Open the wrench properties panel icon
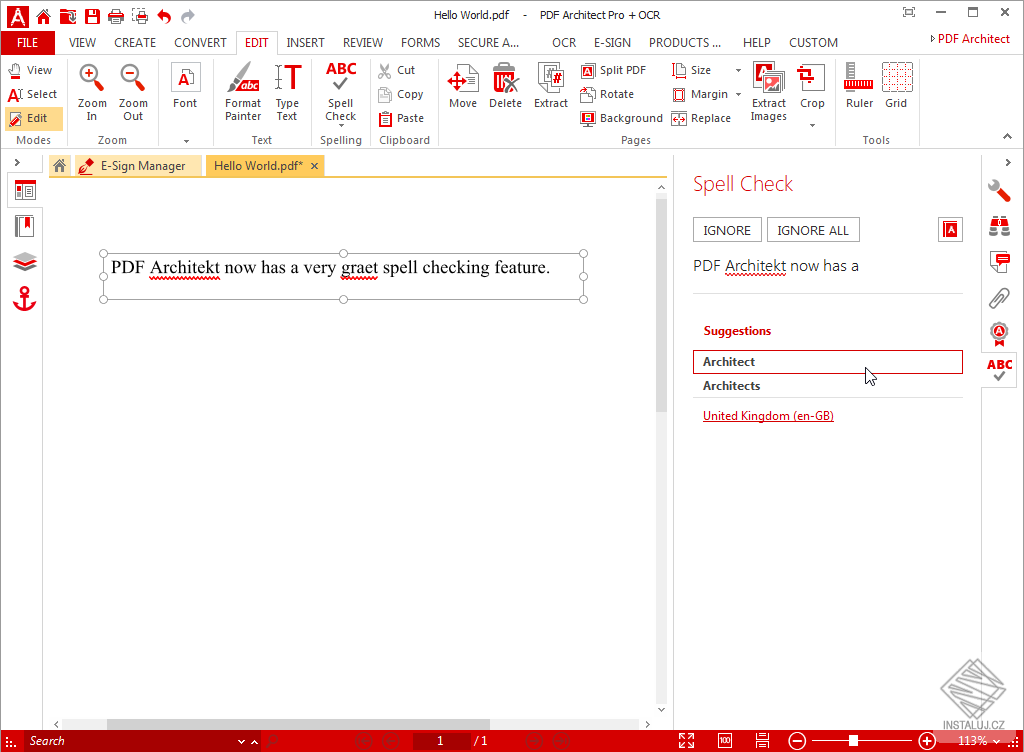1024x752 pixels. pos(999,190)
